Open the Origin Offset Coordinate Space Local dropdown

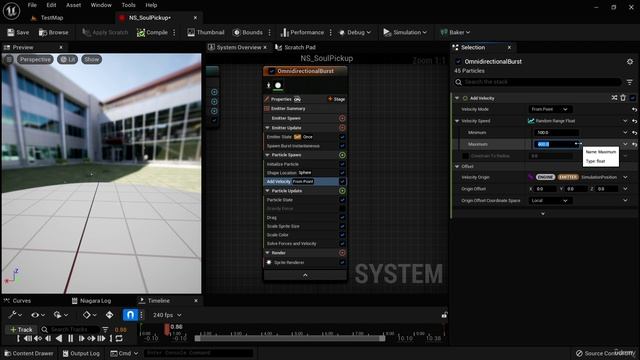coord(550,201)
